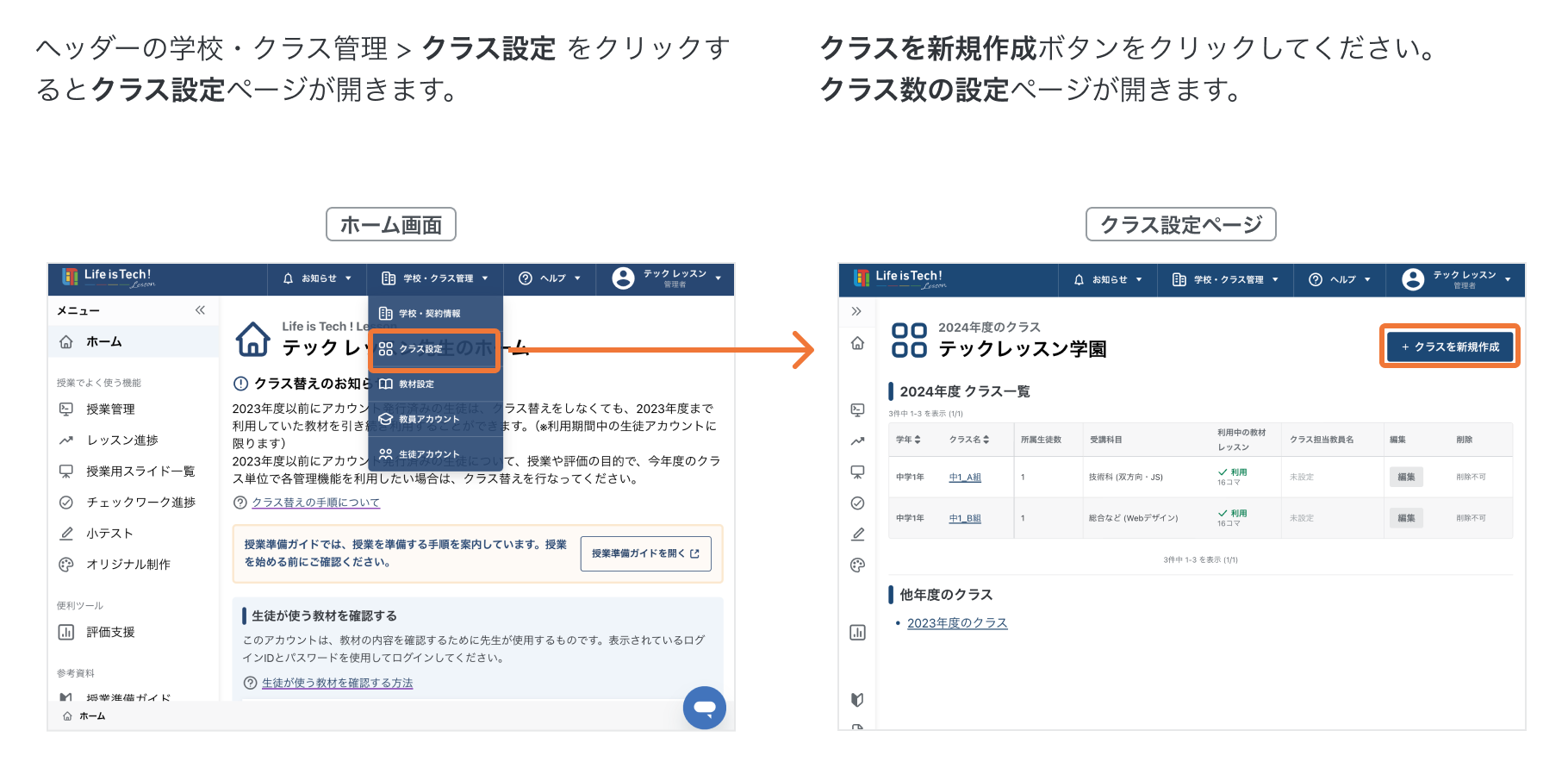Open the 2023年度のクラス link
The height and width of the screenshot is (762, 1568).
956,623
